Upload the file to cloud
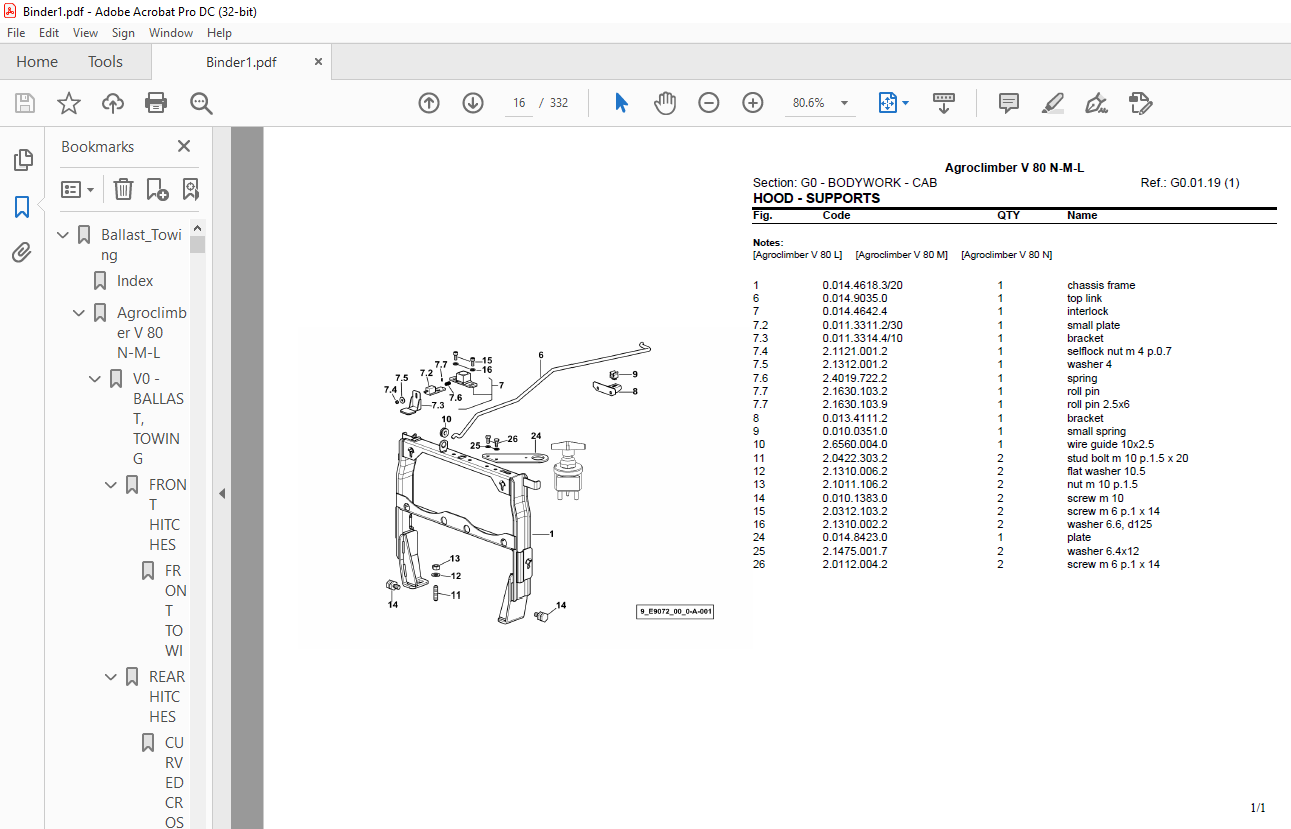The height and width of the screenshot is (829, 1291). pyautogui.click(x=113, y=103)
